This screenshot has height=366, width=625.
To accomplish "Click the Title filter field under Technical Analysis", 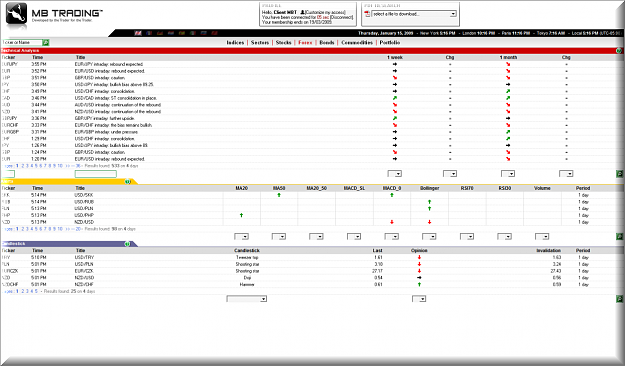I will point(96,174).
